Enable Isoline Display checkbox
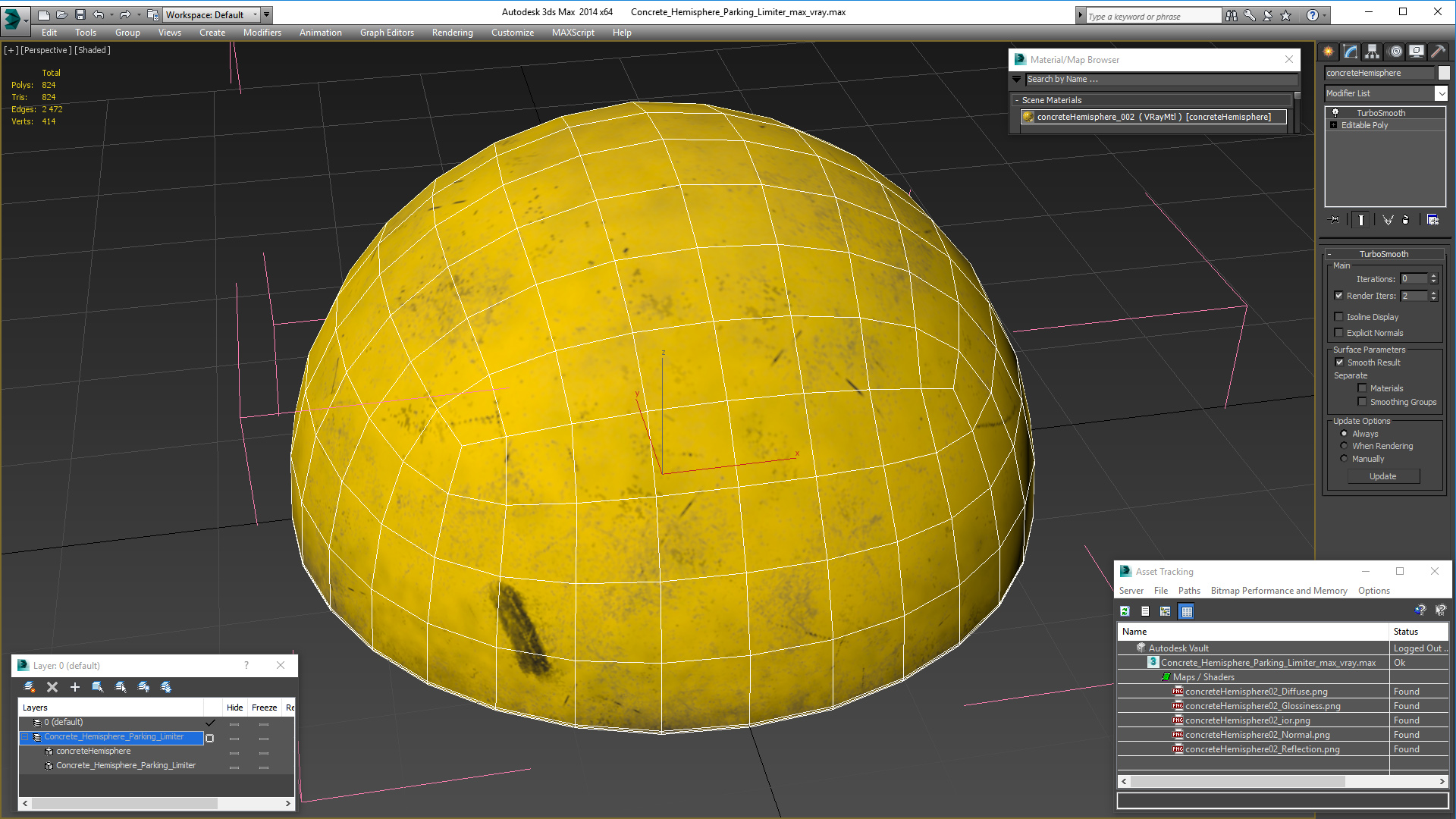Image resolution: width=1456 pixels, height=819 pixels. click(x=1339, y=317)
